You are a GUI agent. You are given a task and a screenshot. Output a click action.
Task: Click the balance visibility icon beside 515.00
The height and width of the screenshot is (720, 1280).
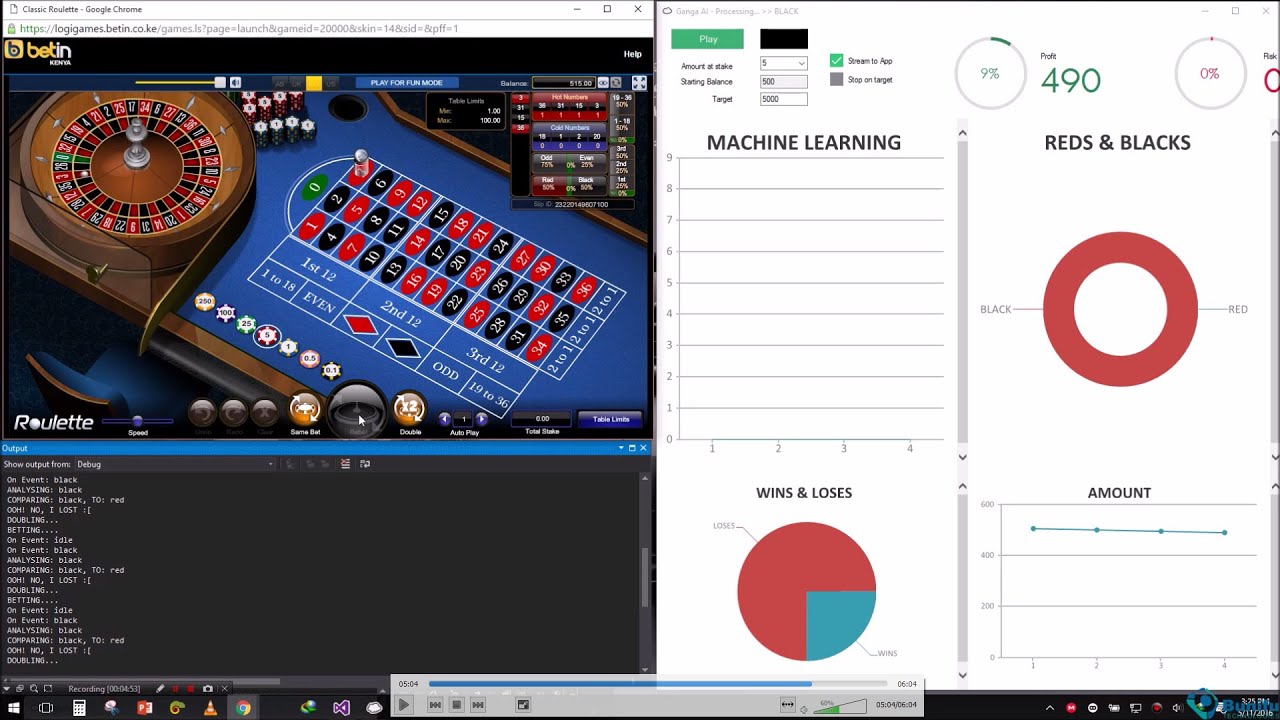pos(603,83)
